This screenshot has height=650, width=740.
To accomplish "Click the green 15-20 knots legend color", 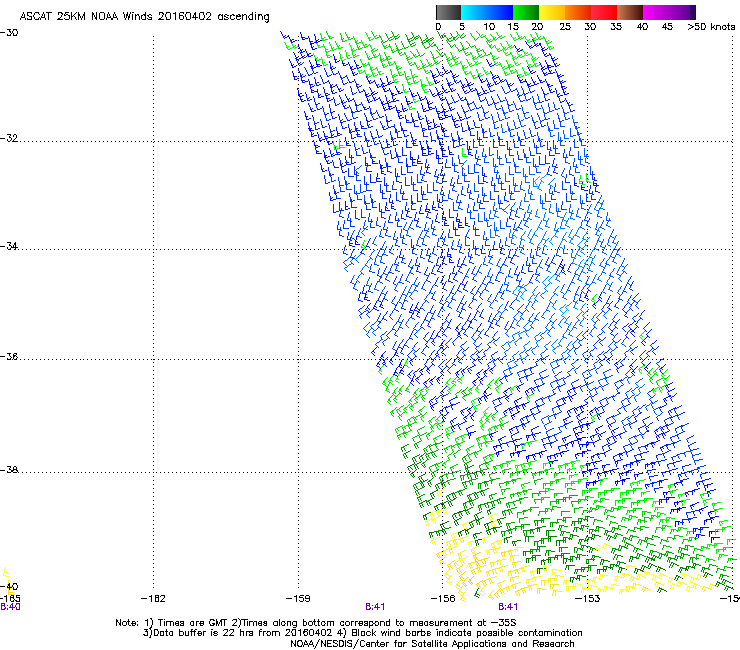I will pyautogui.click(x=526, y=12).
